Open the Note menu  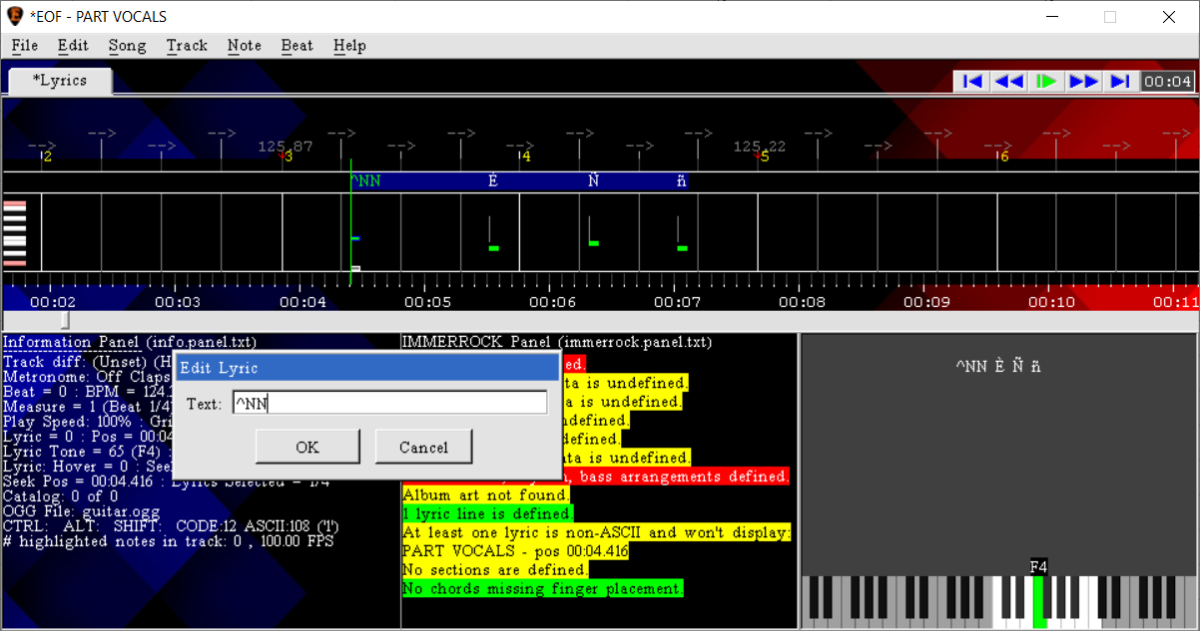click(244, 45)
